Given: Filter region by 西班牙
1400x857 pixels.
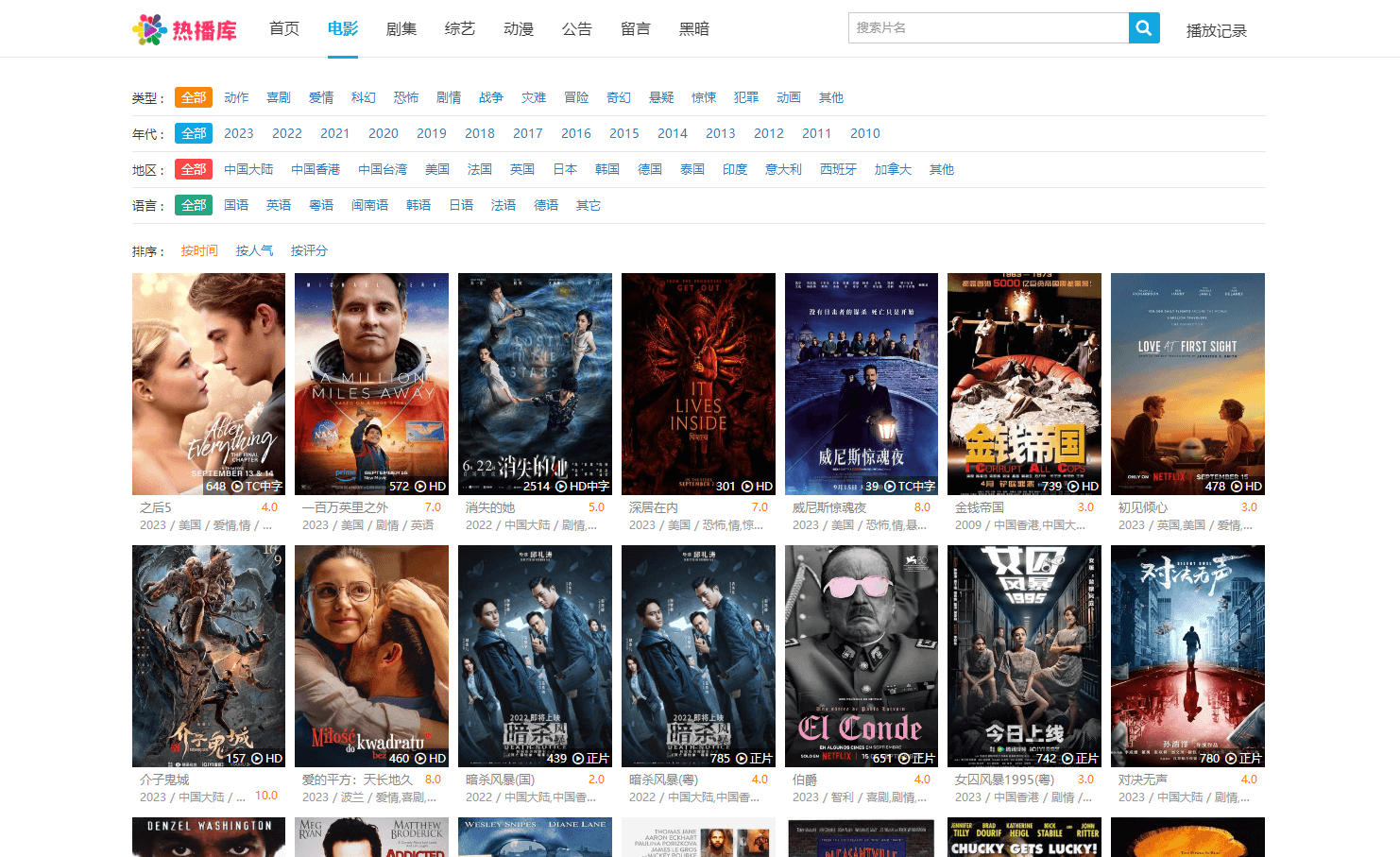Looking at the screenshot, I should [x=838, y=169].
